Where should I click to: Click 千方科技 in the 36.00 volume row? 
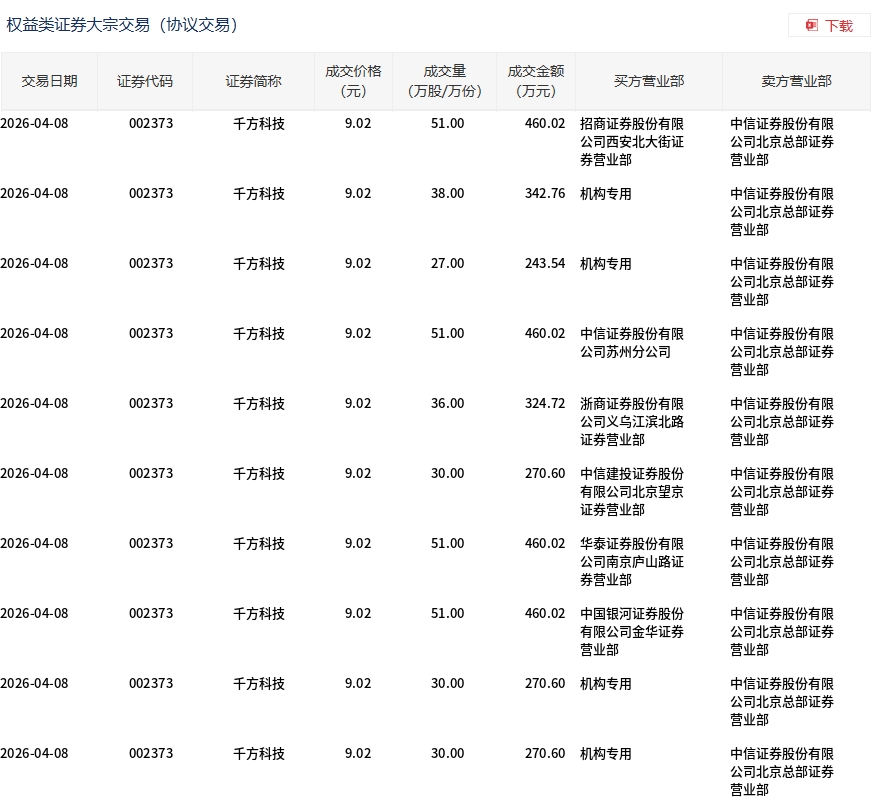point(259,404)
